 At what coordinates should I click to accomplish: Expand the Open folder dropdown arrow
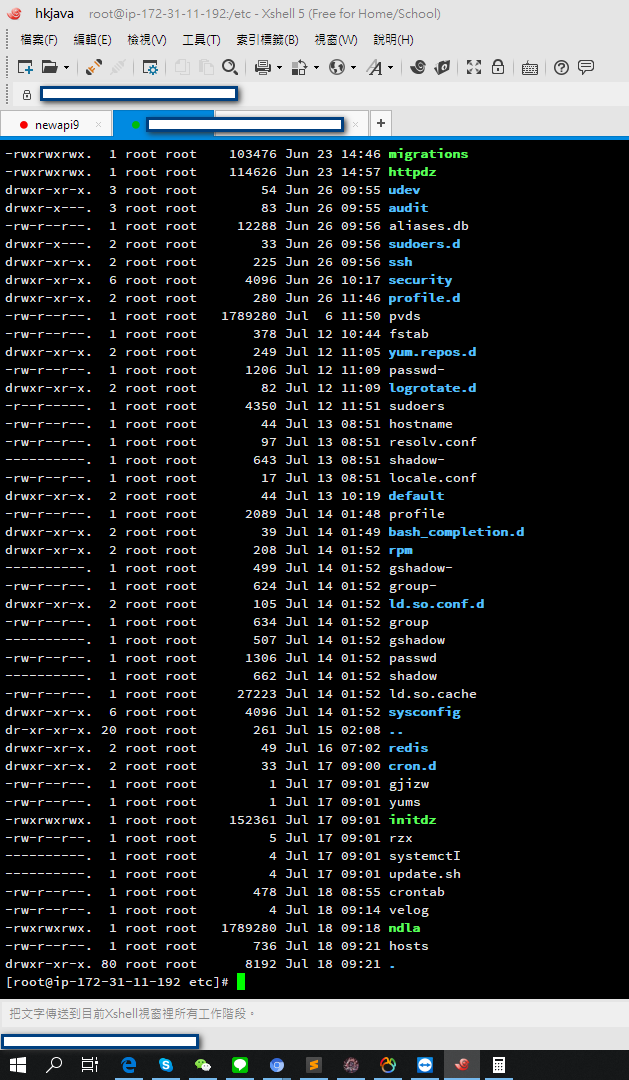[66, 68]
